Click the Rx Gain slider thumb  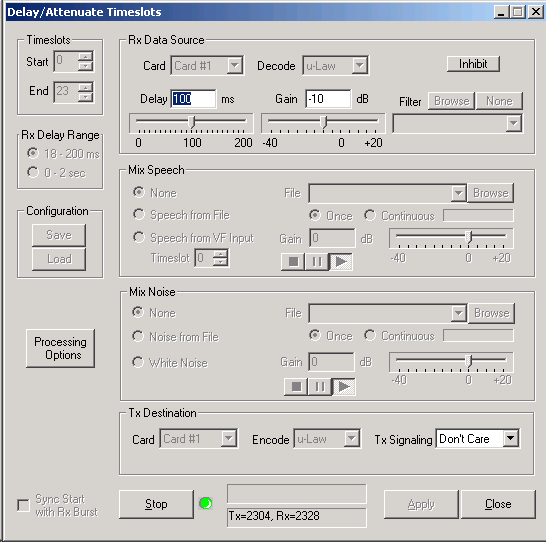[x=324, y=122]
